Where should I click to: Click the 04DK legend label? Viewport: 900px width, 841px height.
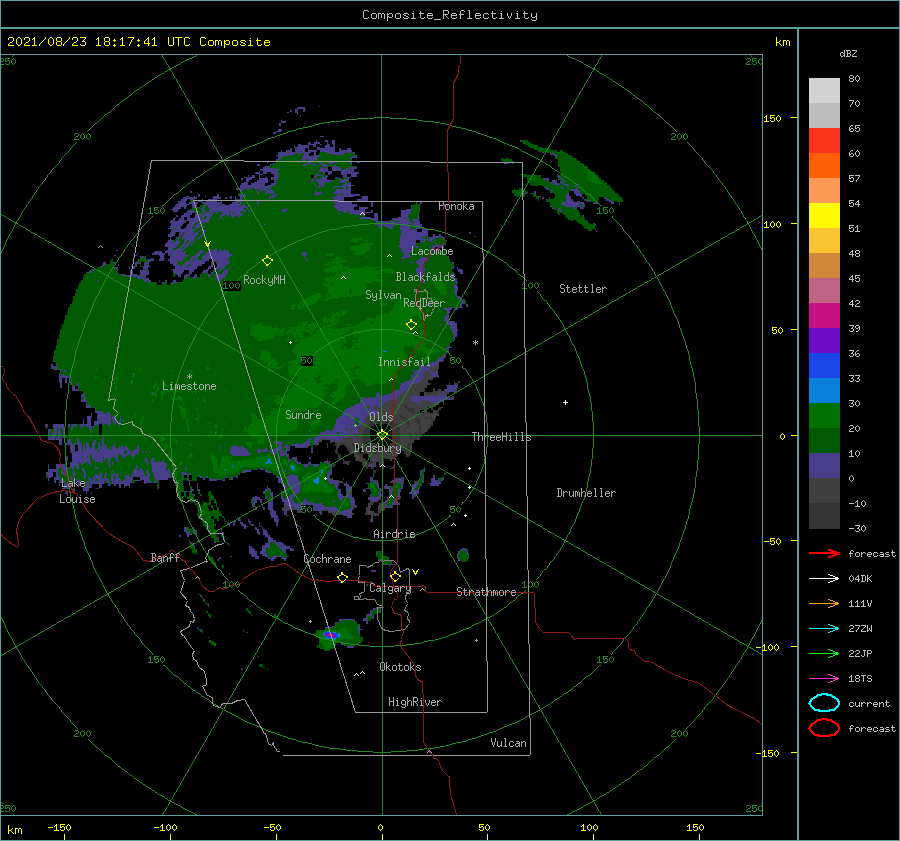pos(860,579)
